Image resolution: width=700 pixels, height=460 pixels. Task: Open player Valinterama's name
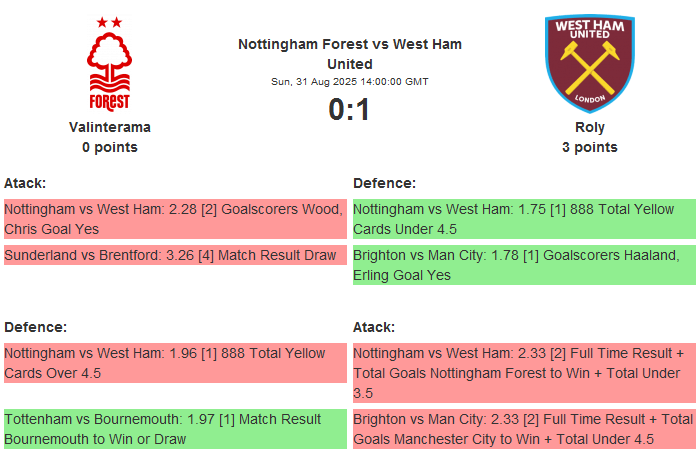pos(110,127)
